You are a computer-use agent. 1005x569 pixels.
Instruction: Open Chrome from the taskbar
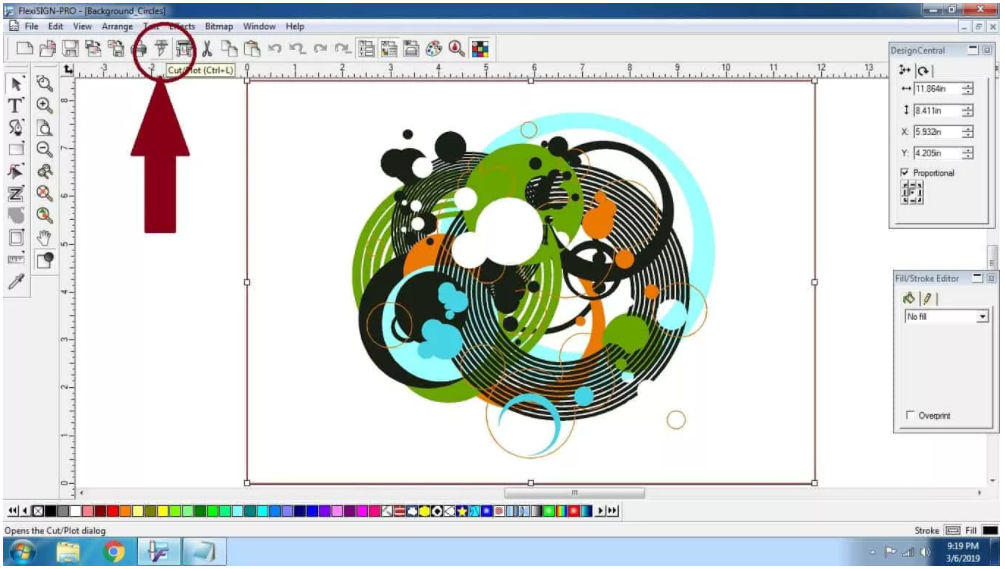(x=114, y=551)
